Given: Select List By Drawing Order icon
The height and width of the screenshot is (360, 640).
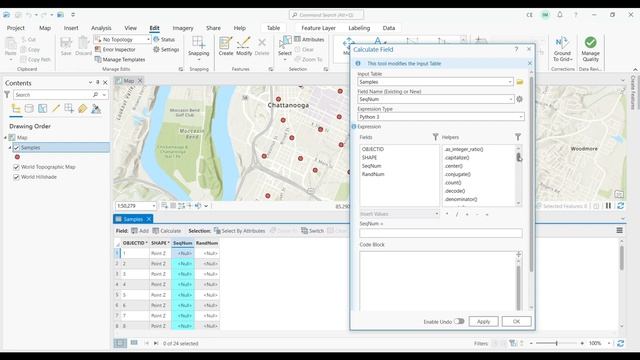Looking at the screenshot, I should pos(16,109).
